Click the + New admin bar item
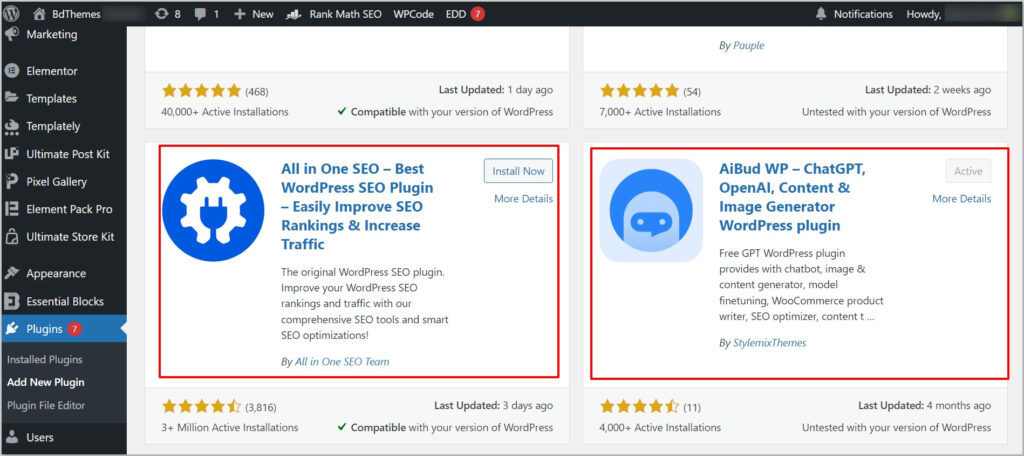 253,14
